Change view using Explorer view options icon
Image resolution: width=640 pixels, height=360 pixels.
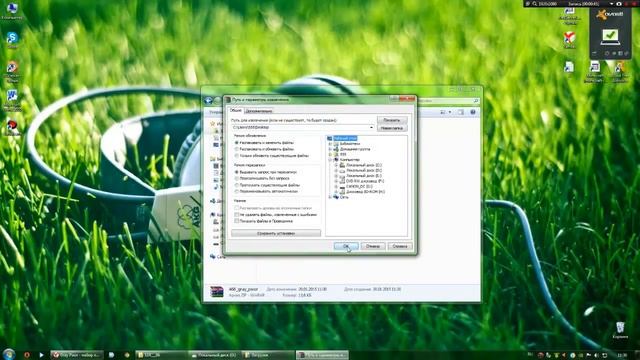click(443, 112)
